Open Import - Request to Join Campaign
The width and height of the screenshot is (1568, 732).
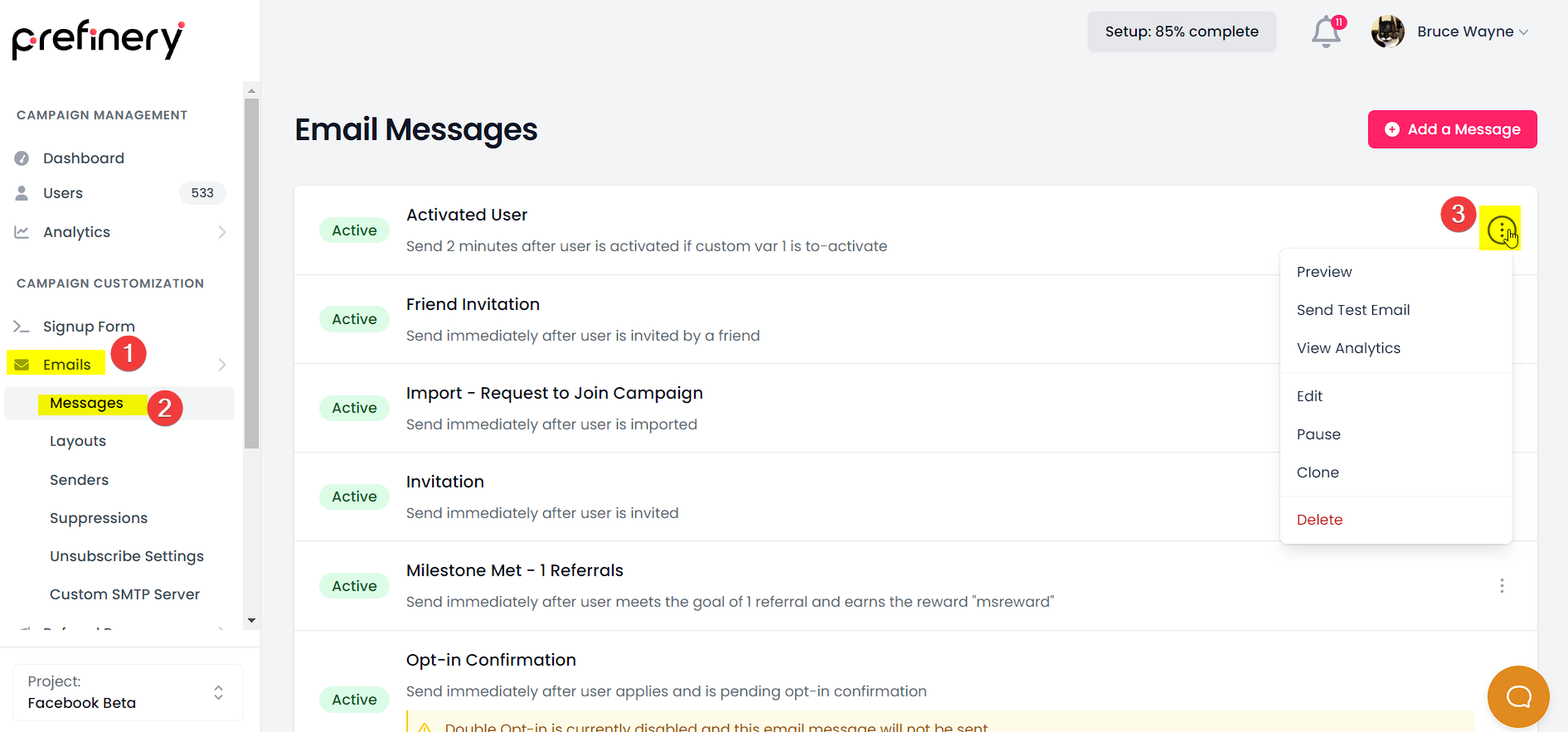[555, 393]
